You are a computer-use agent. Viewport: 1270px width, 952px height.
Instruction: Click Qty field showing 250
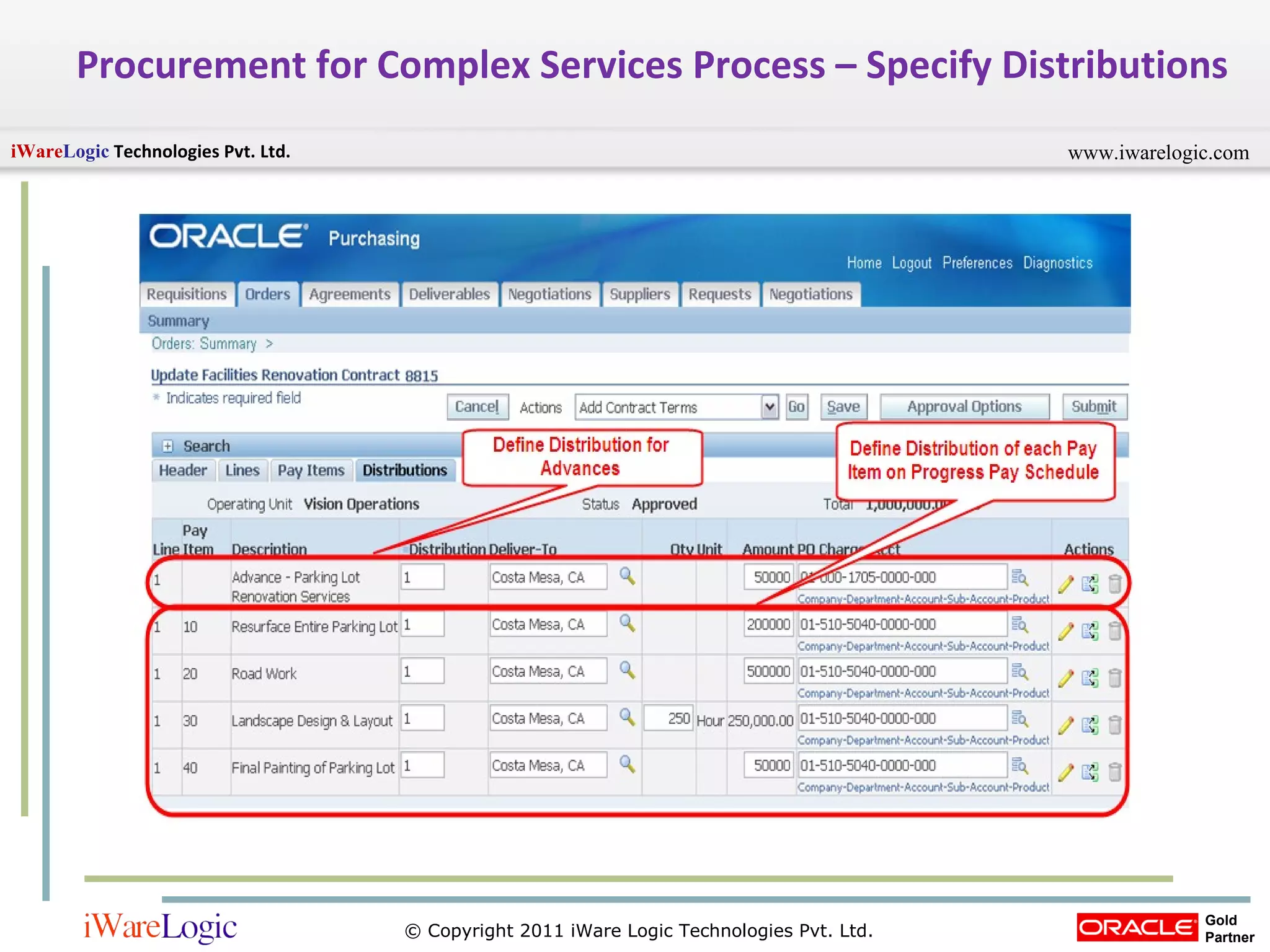coord(668,718)
